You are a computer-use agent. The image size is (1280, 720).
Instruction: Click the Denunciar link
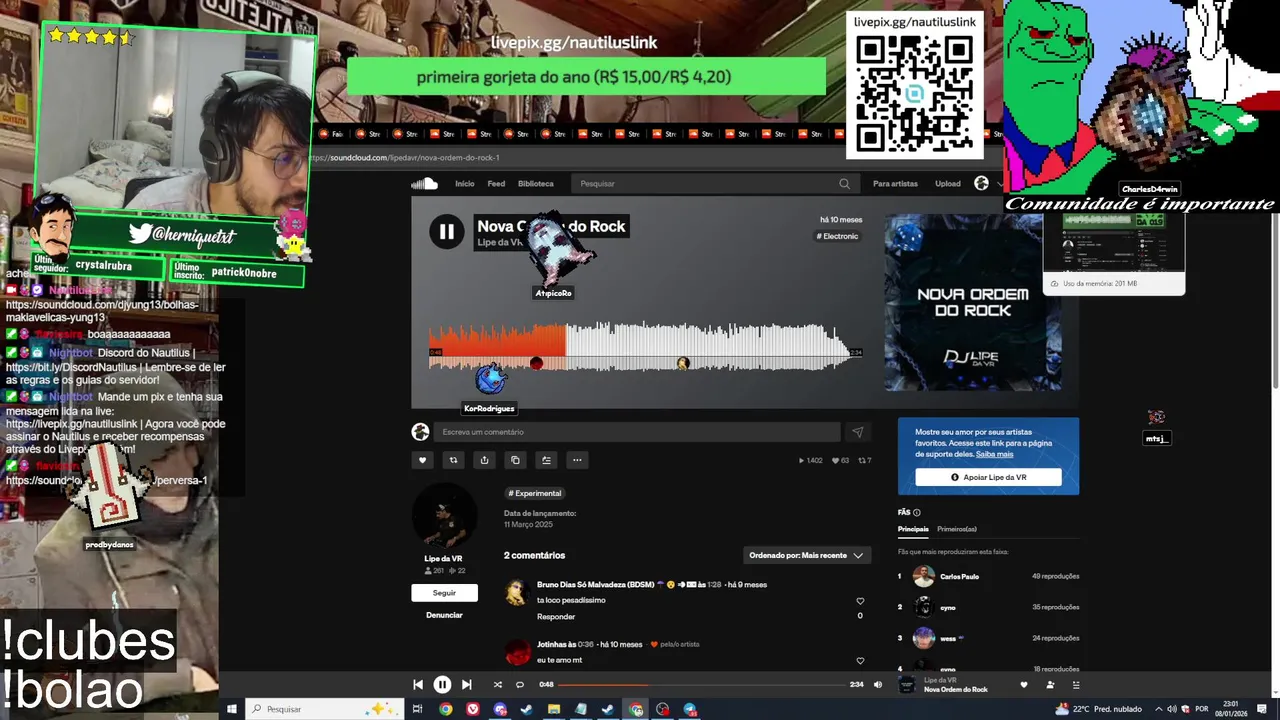pos(444,615)
